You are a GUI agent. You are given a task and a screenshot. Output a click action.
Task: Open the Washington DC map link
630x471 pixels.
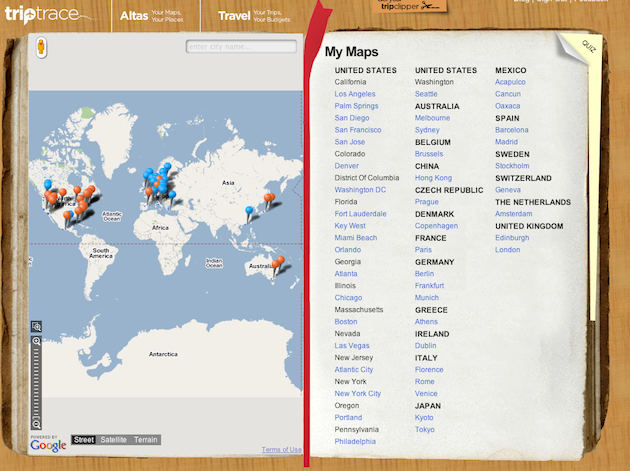[360, 190]
